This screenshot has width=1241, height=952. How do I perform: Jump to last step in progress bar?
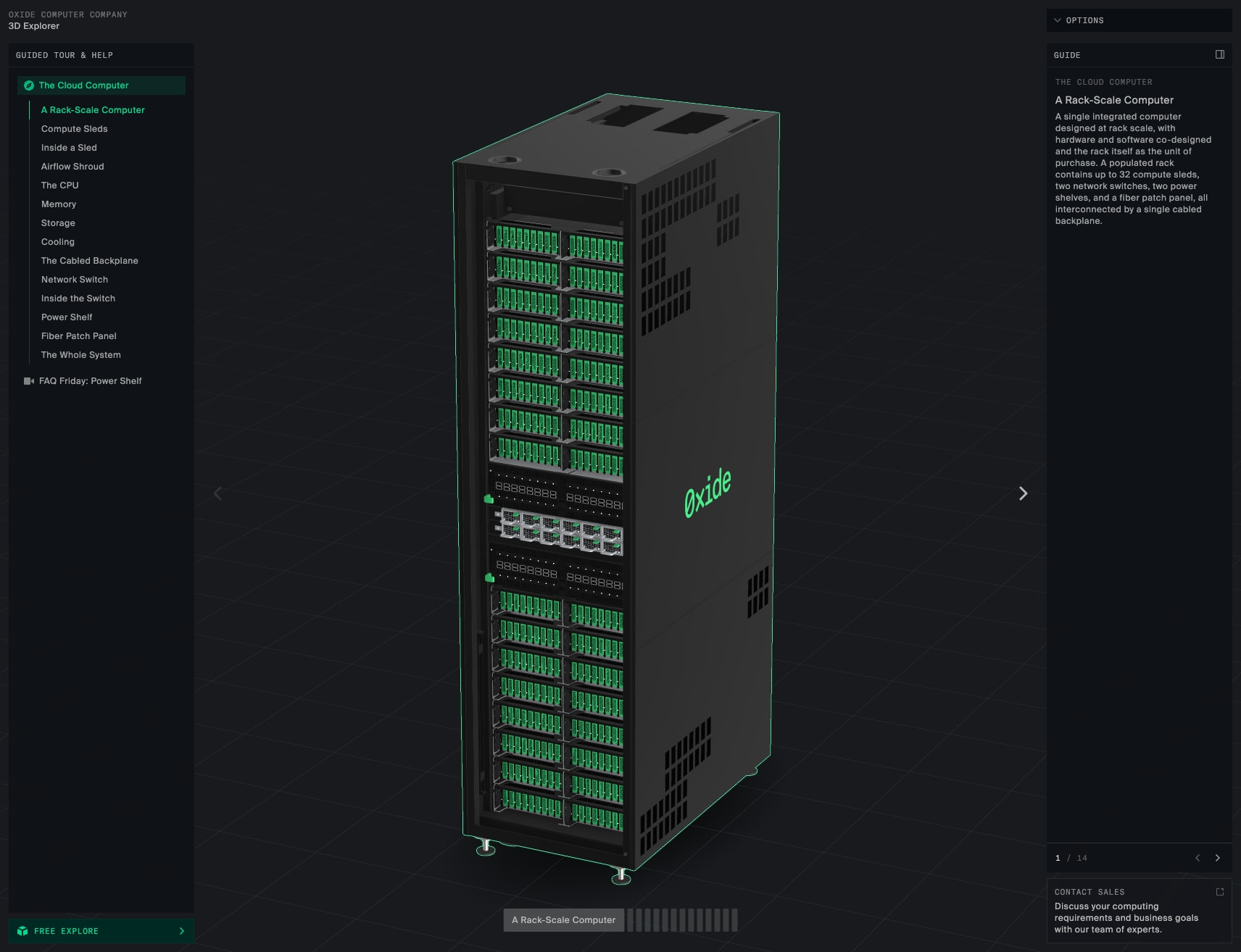point(734,920)
